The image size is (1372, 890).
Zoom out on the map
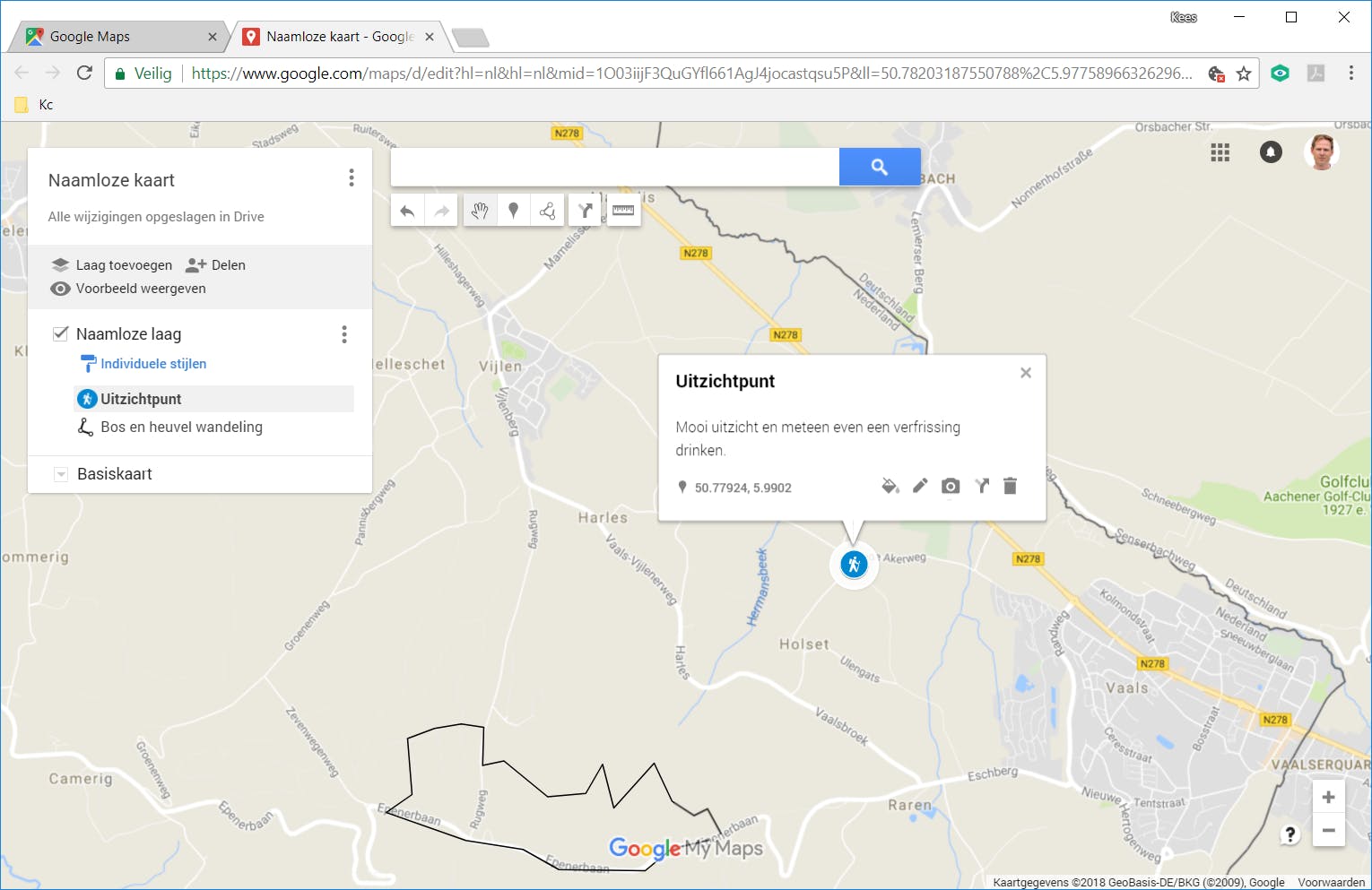[1328, 830]
